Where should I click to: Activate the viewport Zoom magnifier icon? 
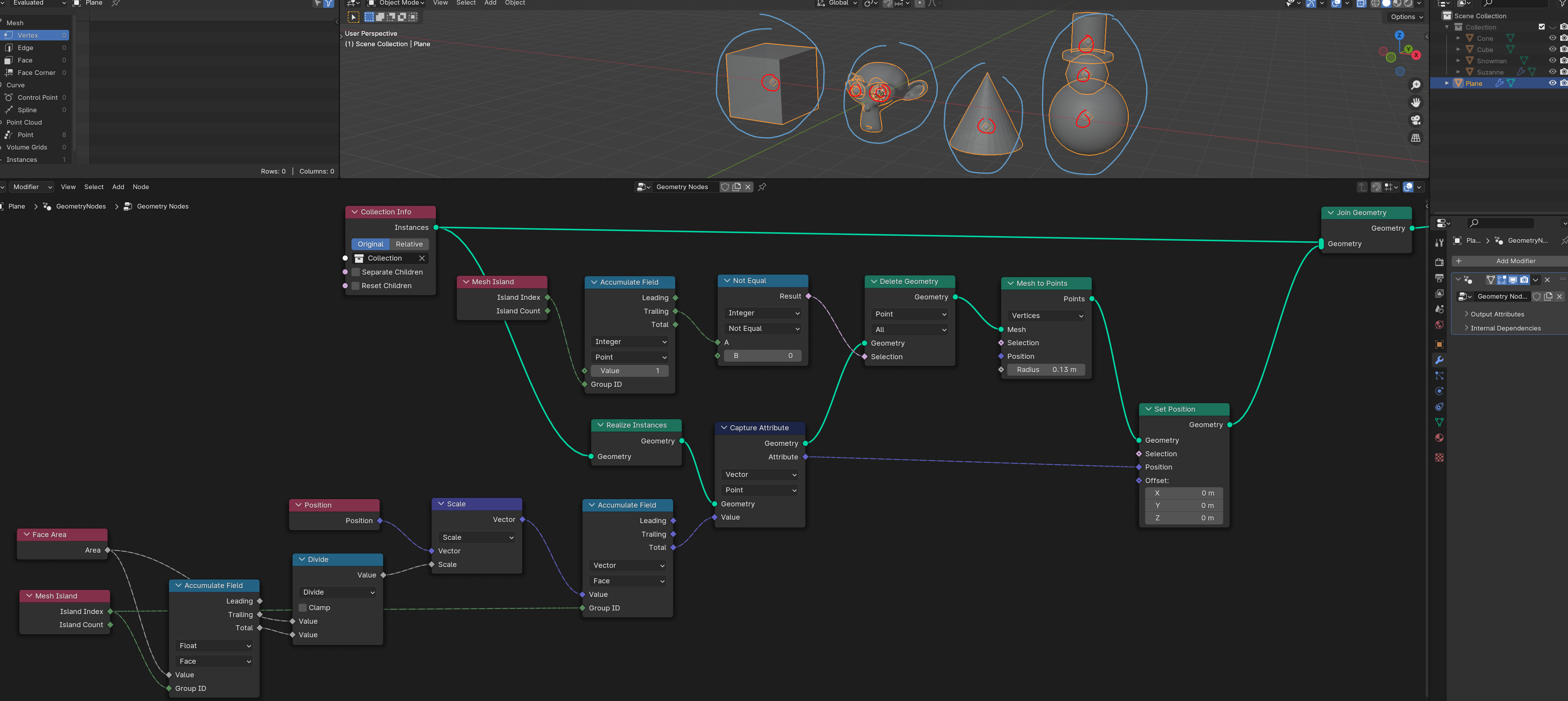(x=1416, y=85)
